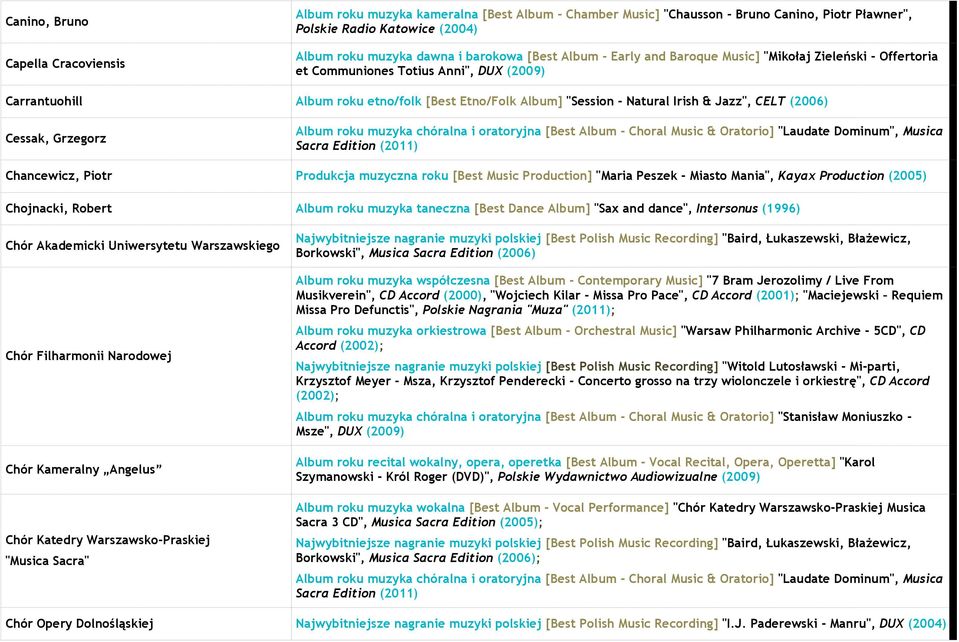Click the 'Carrantuohill' name cell
The image size is (959, 642).
tap(44, 101)
